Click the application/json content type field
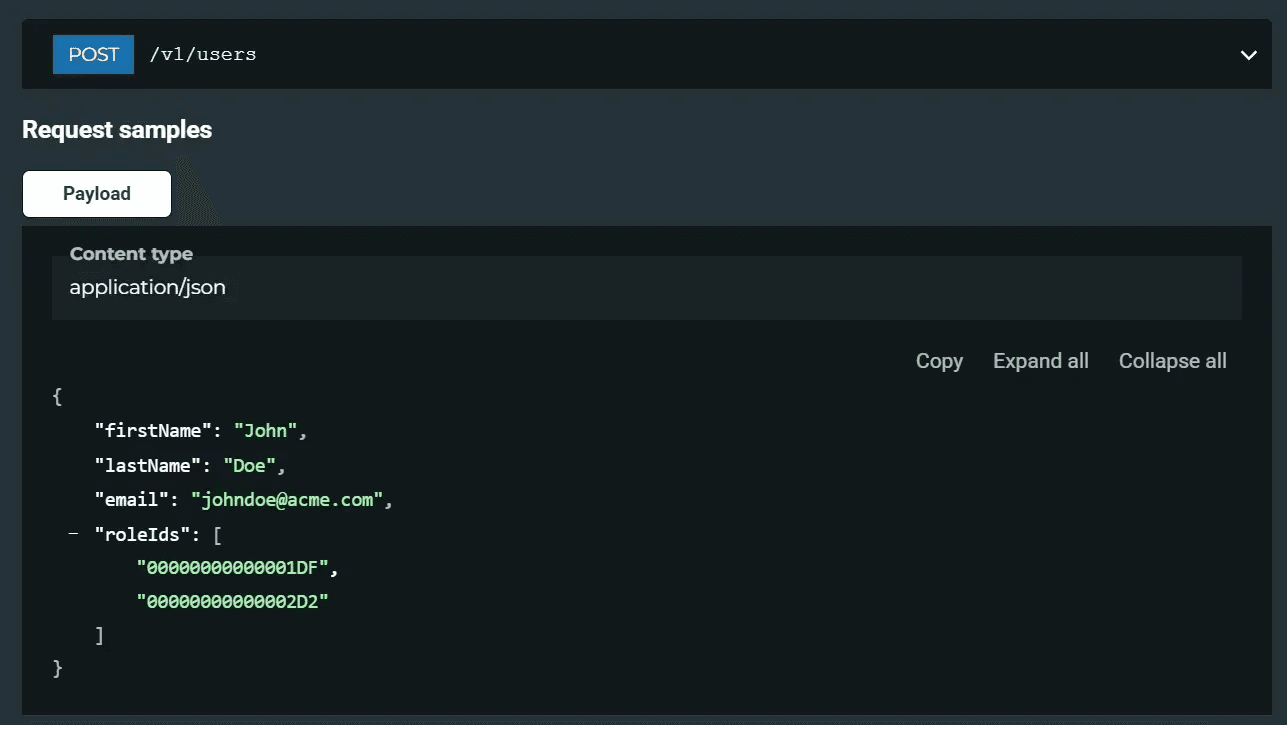The width and height of the screenshot is (1287, 731). (x=147, y=288)
